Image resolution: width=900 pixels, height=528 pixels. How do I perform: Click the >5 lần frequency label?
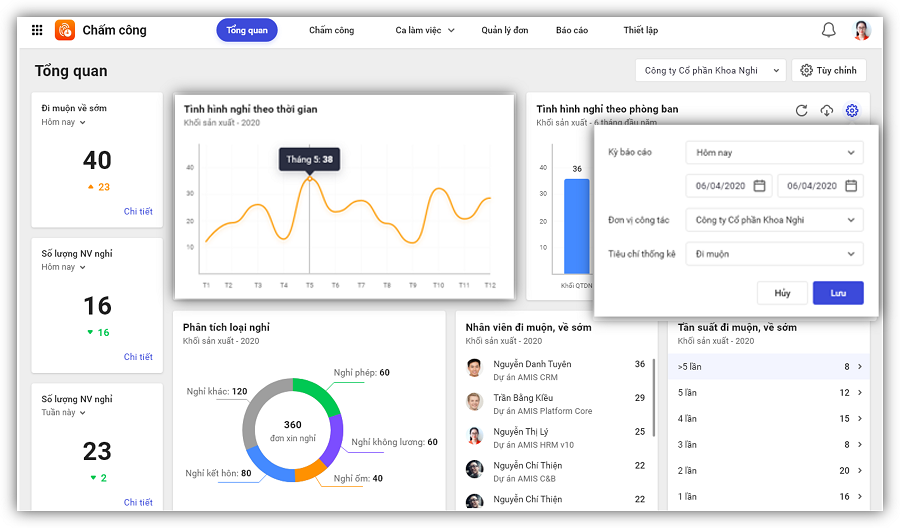689,366
